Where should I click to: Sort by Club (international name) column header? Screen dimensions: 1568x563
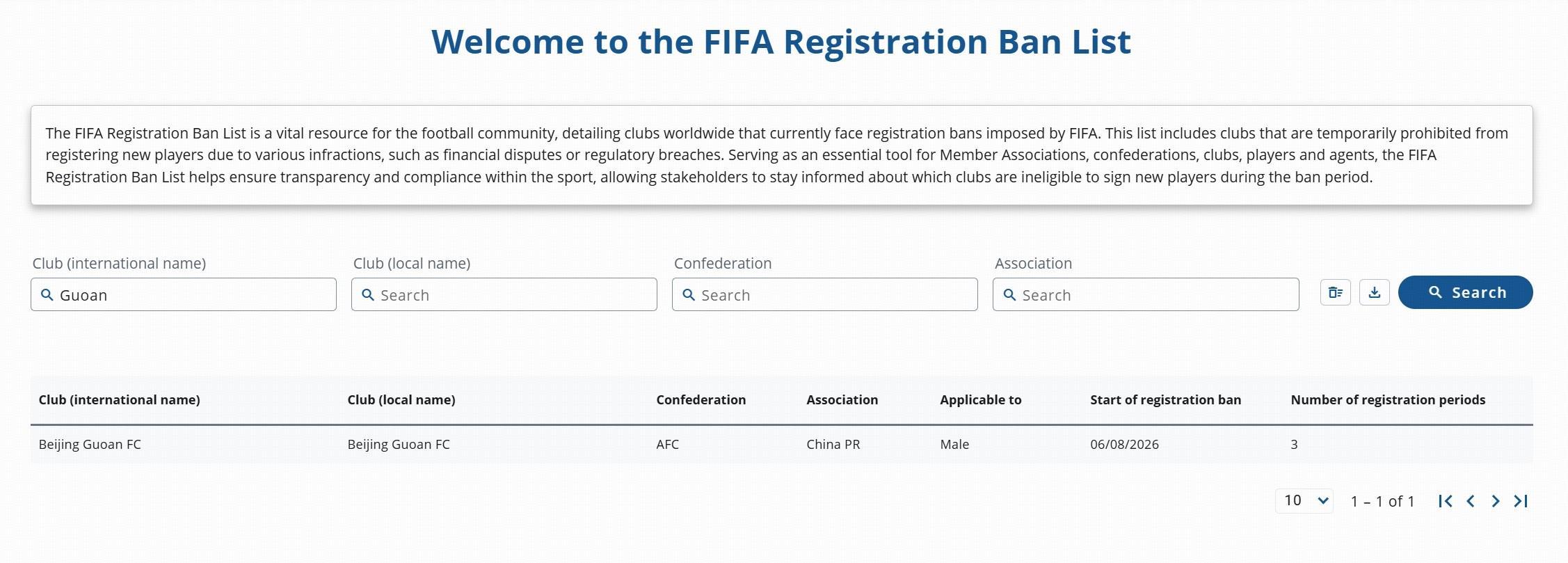point(119,400)
